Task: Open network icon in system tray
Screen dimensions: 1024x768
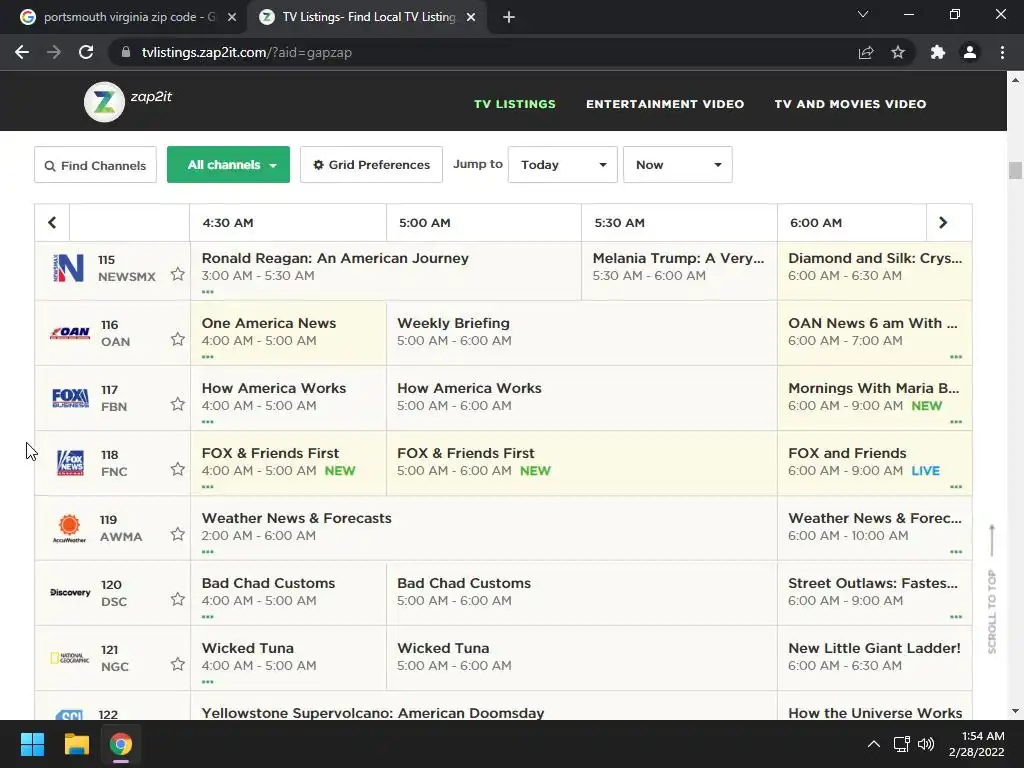Action: click(x=902, y=744)
